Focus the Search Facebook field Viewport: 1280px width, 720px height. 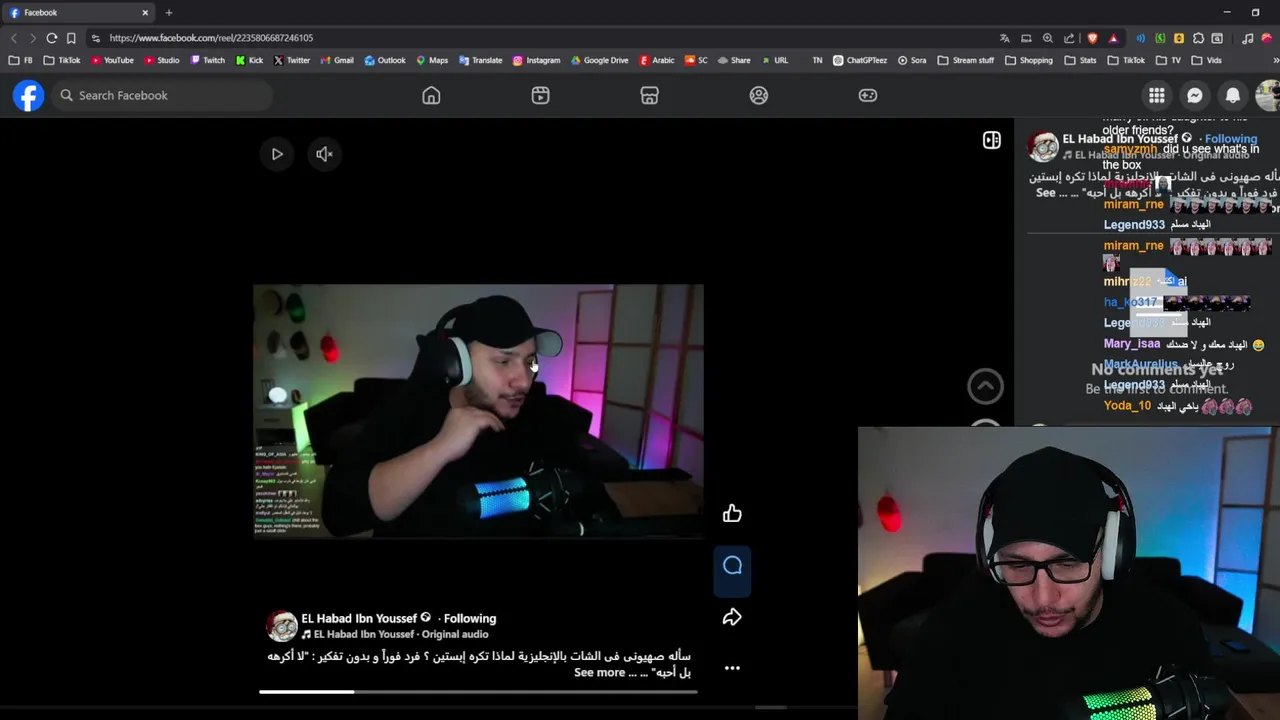point(162,95)
